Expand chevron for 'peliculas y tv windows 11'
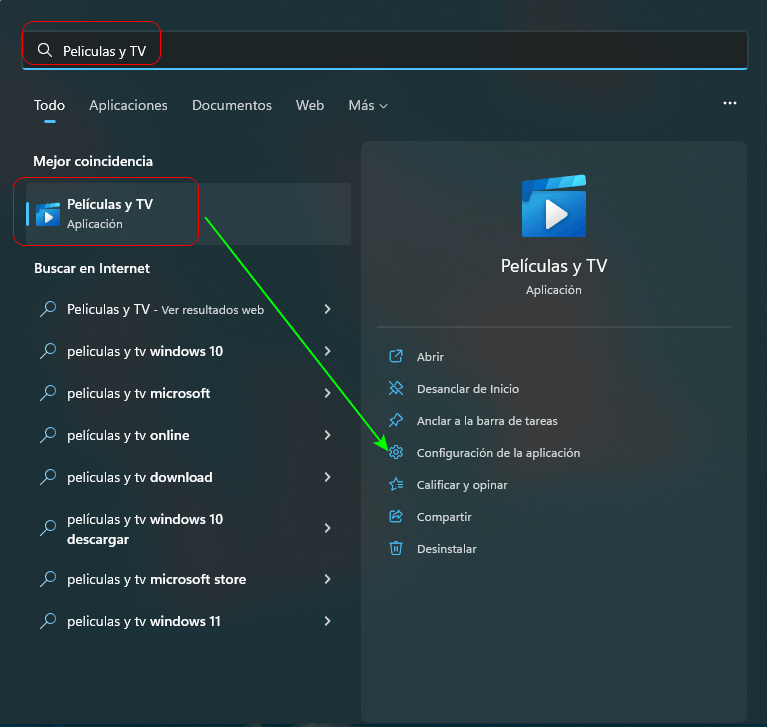Screen dimensions: 767x727 [327, 621]
